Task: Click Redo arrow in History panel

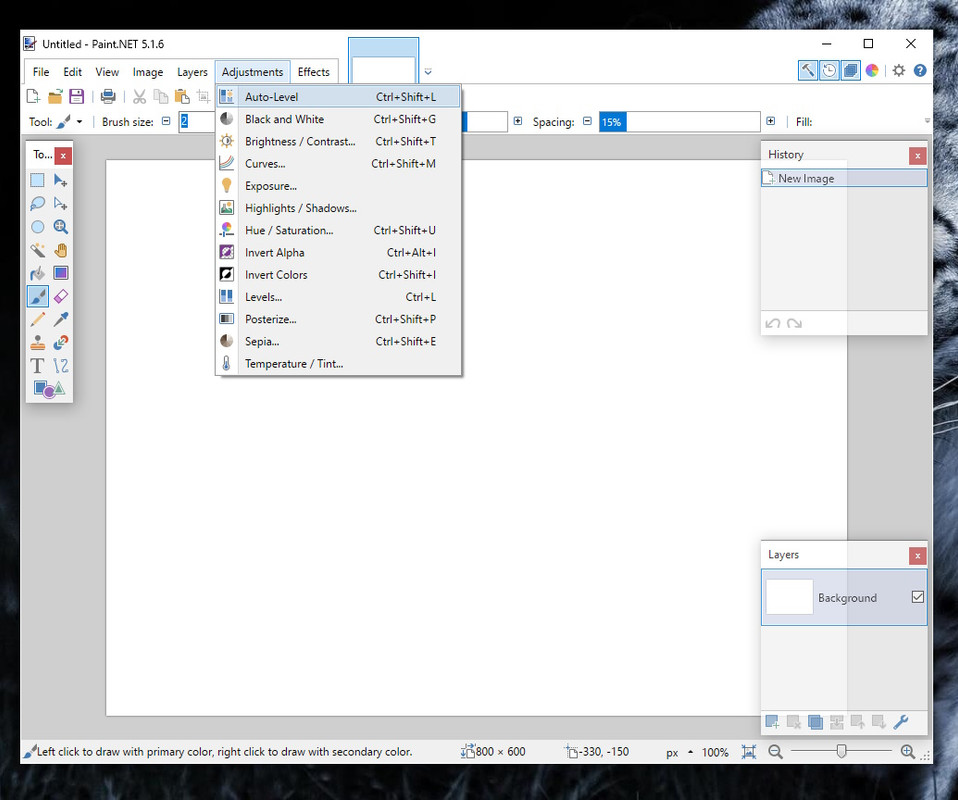Action: pos(794,323)
